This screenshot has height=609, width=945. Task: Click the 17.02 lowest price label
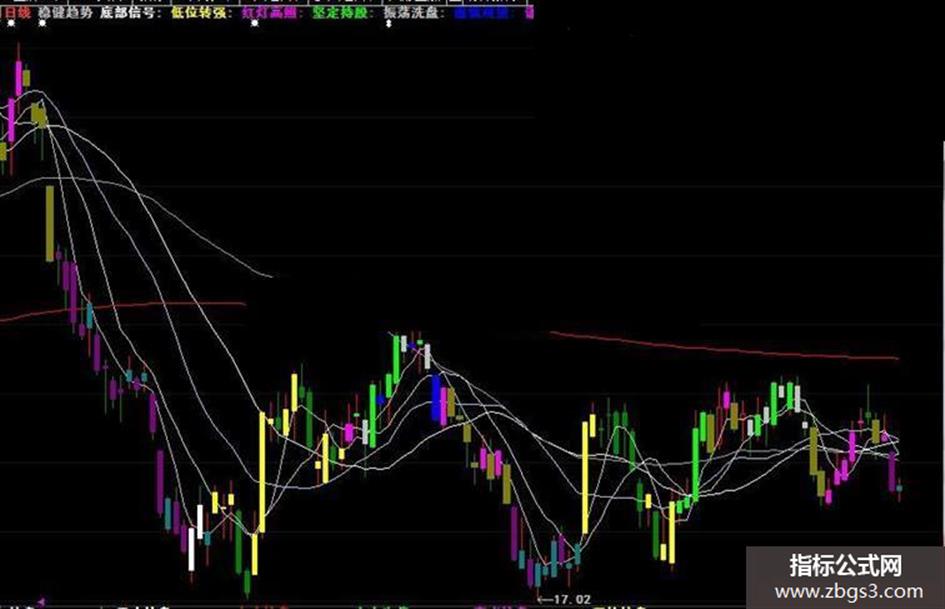point(572,599)
